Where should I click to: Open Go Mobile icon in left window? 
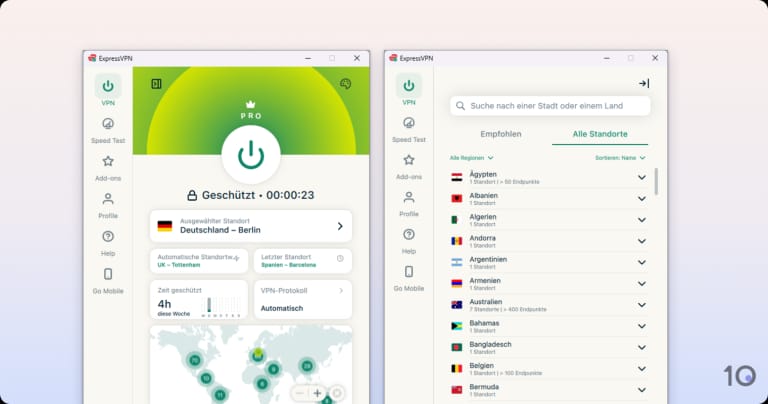pyautogui.click(x=108, y=274)
